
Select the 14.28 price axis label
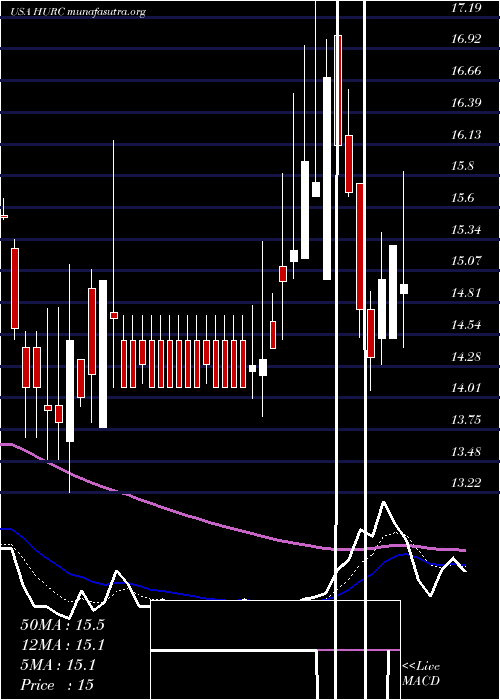tap(466, 356)
